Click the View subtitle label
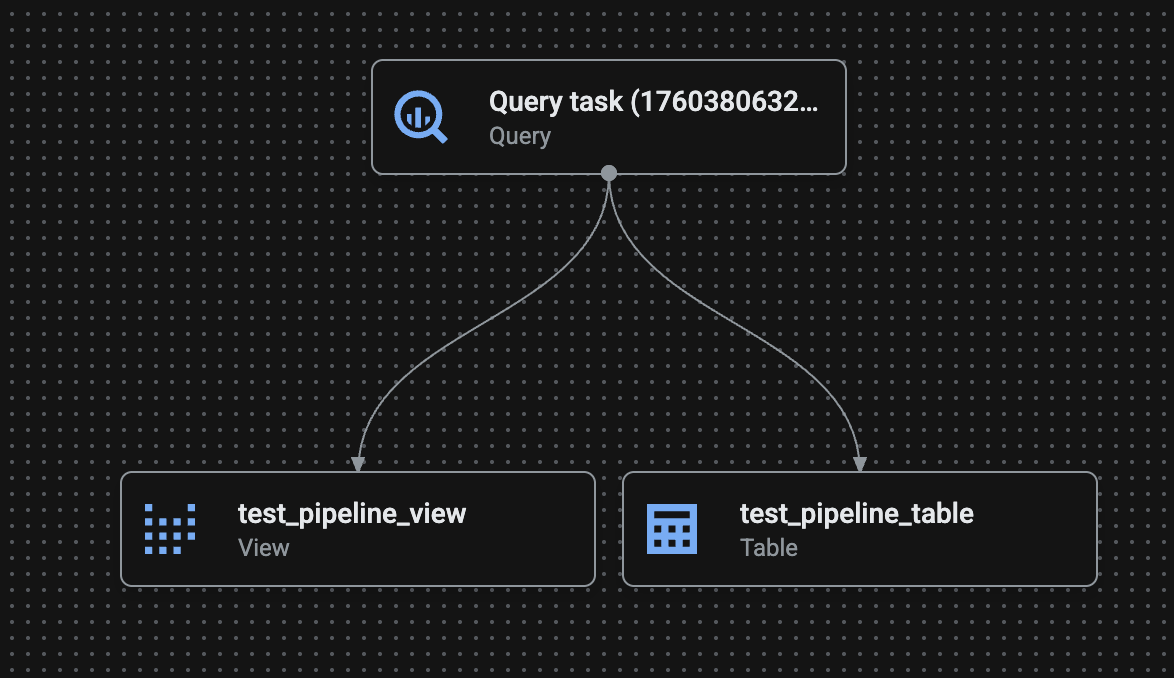This screenshot has height=678, width=1174. (x=264, y=548)
